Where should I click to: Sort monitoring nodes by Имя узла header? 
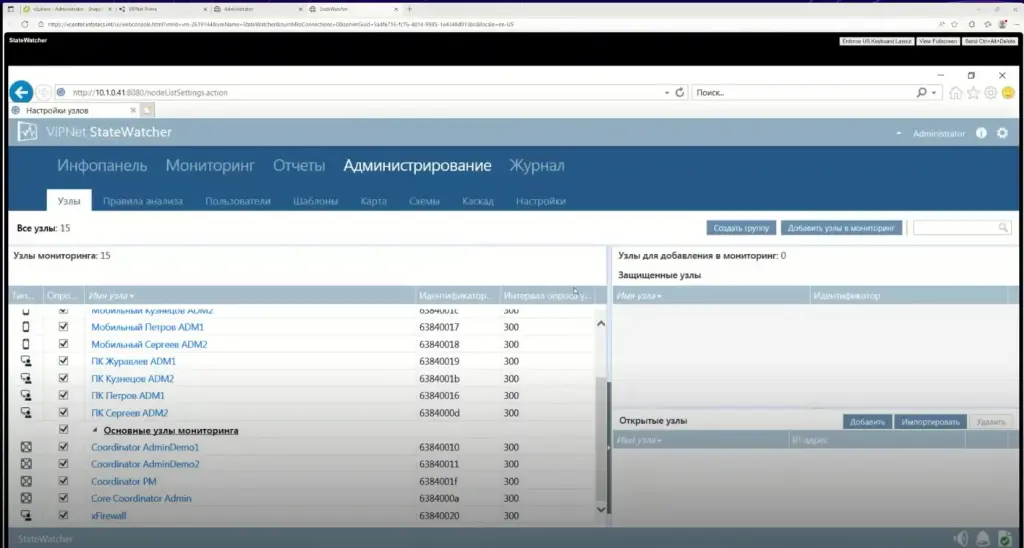click(111, 296)
